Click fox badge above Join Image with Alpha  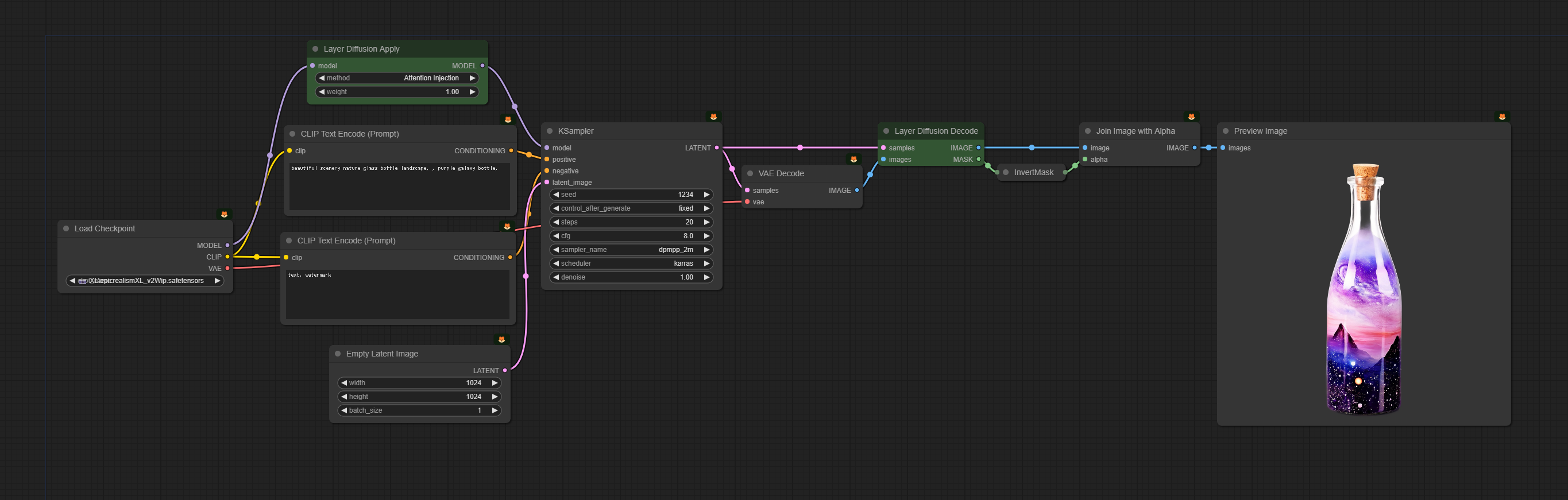point(1191,117)
